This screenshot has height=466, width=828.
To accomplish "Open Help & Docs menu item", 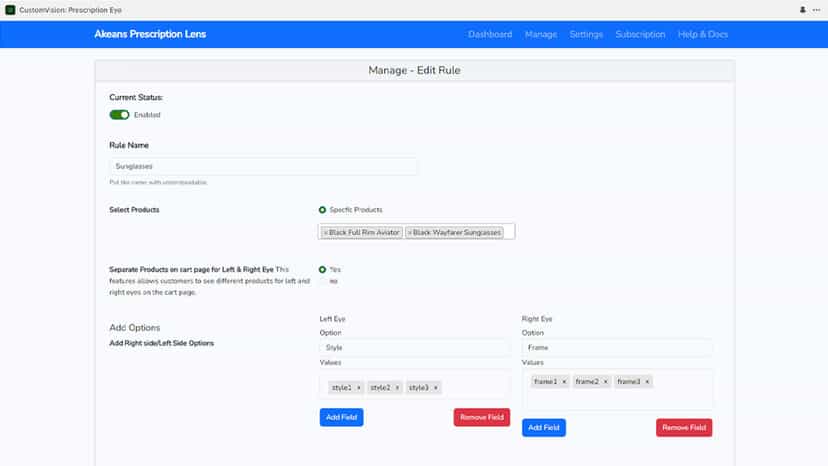I will pyautogui.click(x=703, y=34).
